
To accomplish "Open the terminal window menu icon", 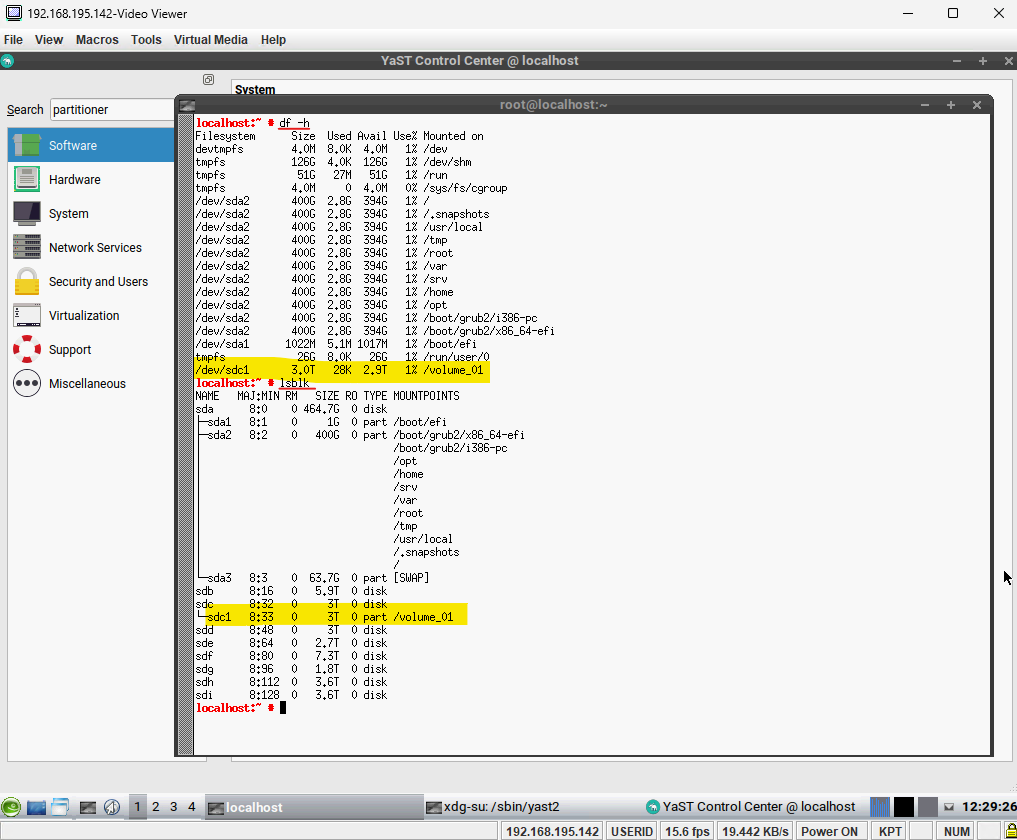I will 187,105.
